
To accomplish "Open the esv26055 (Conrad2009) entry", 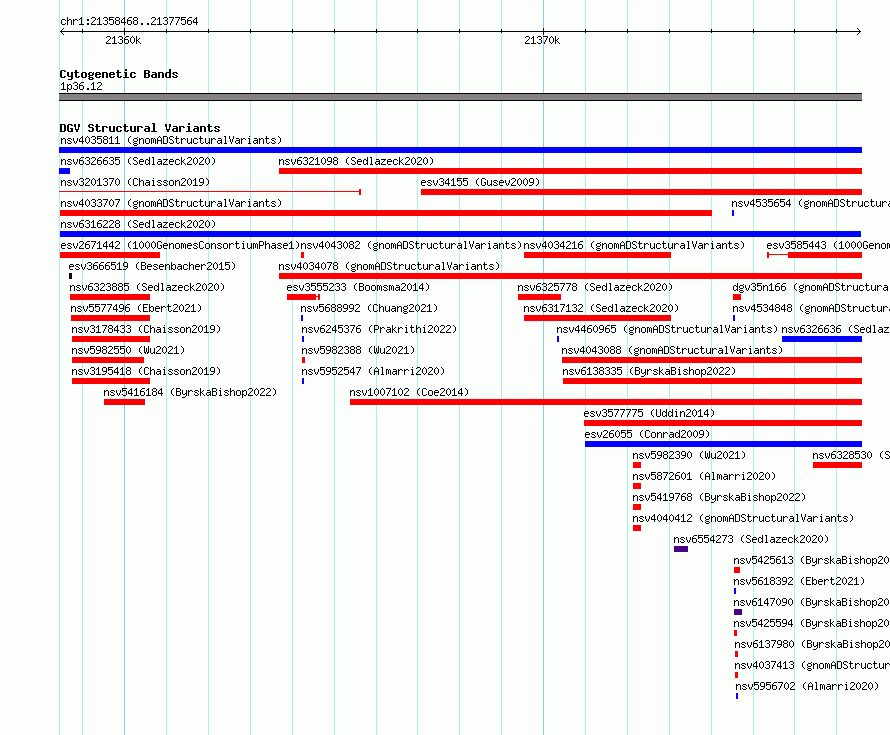I will (x=647, y=434).
